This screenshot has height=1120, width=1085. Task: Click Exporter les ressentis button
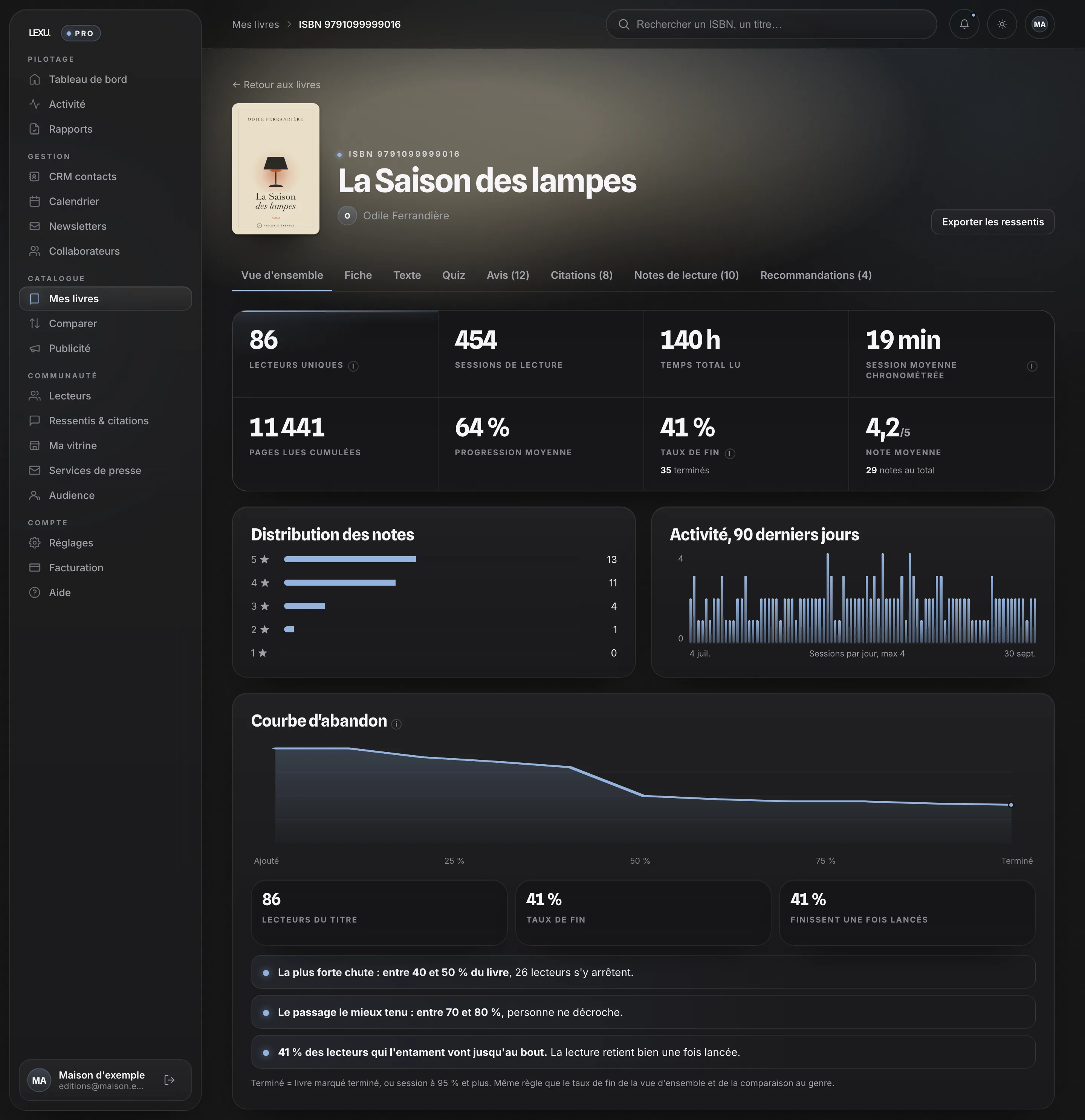pos(992,222)
